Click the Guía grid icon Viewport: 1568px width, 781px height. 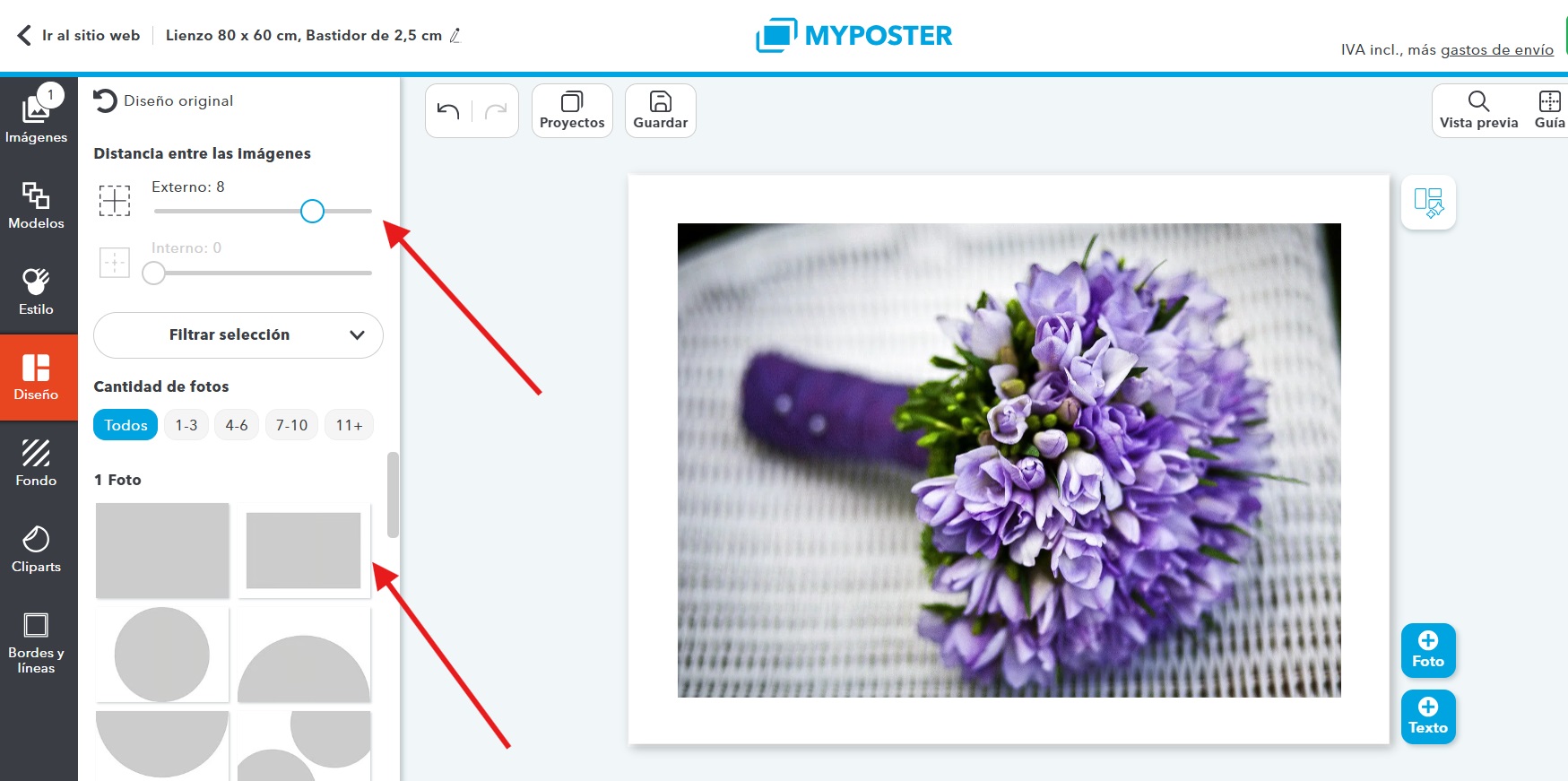coord(1549,111)
